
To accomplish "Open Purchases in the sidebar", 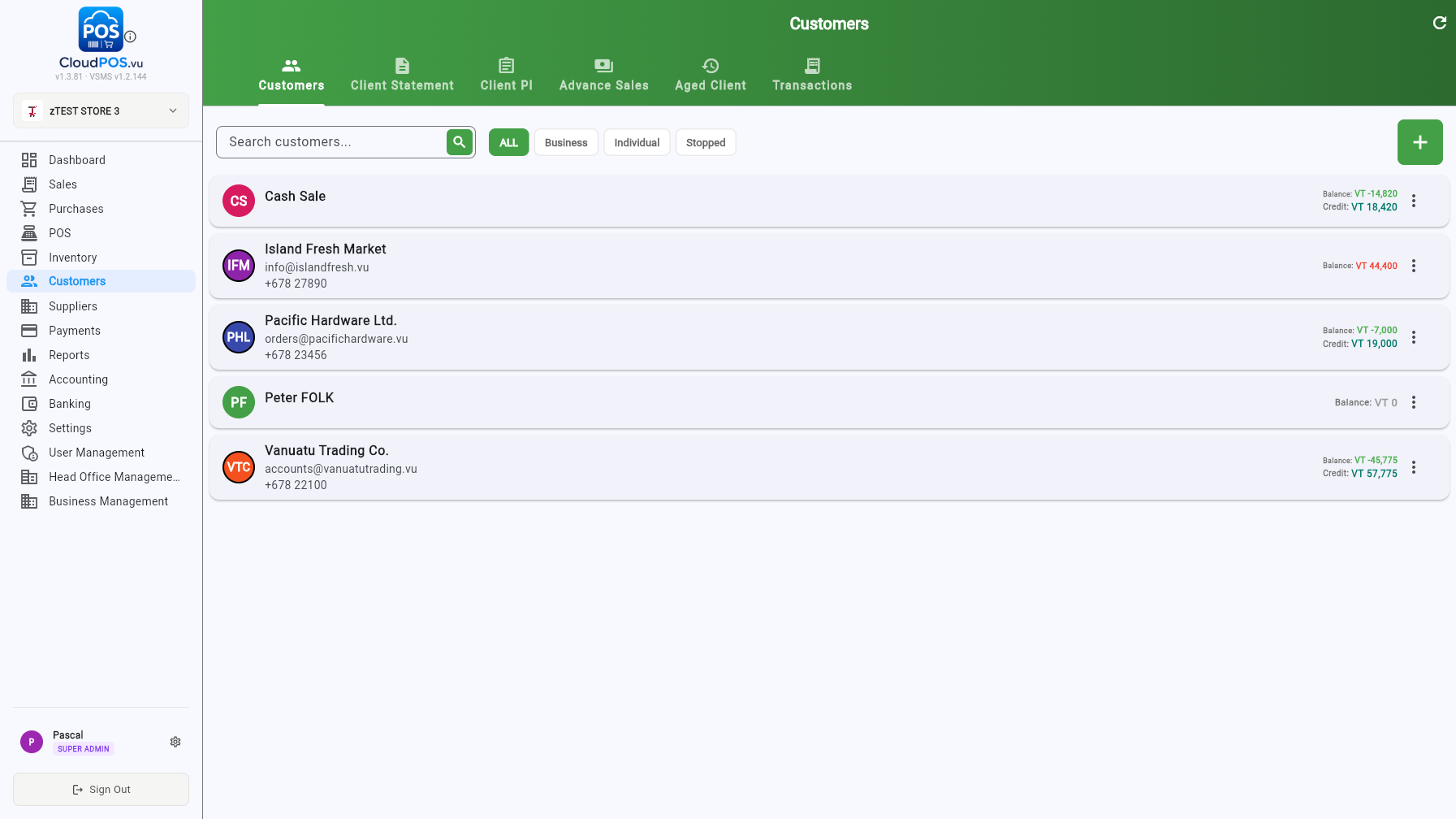I will click(x=101, y=209).
